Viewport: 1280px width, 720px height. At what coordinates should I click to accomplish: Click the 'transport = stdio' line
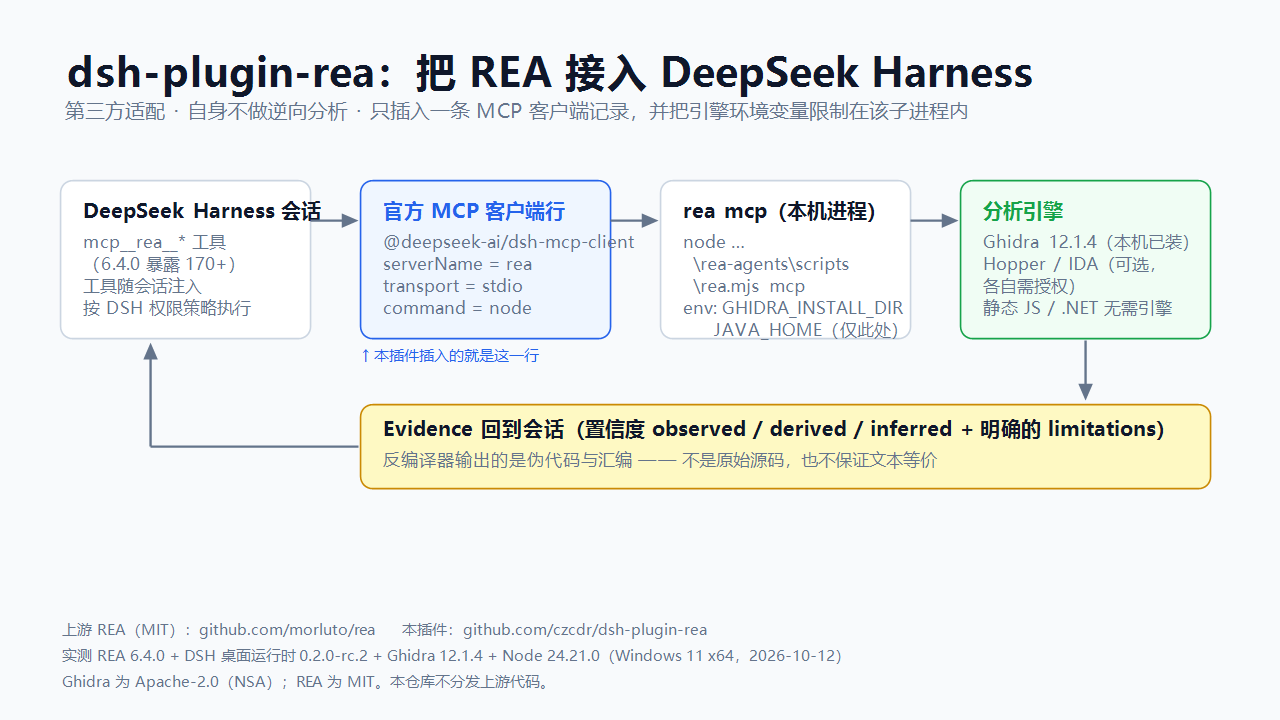pos(453,286)
